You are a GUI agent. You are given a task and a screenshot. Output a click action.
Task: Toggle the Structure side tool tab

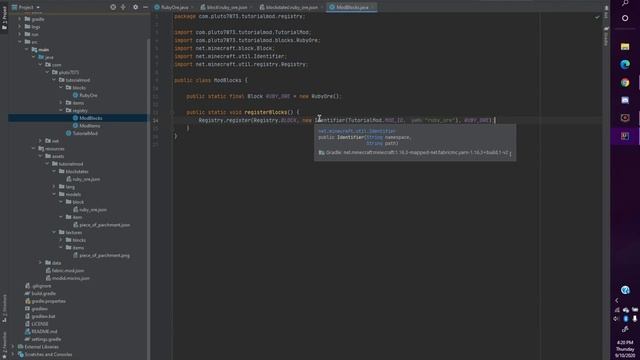click(x=4, y=308)
